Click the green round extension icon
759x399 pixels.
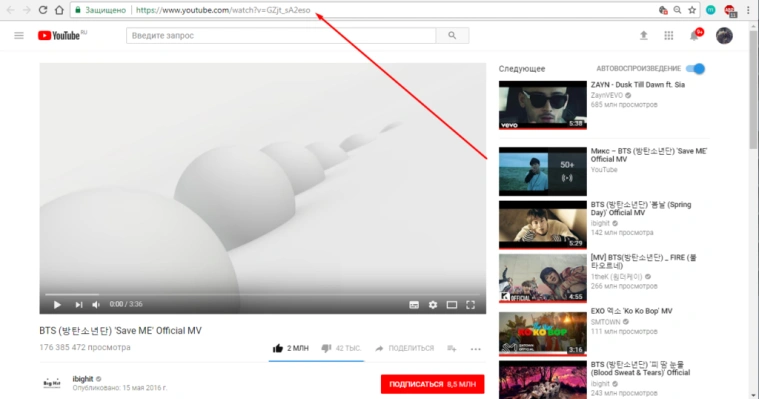point(711,10)
